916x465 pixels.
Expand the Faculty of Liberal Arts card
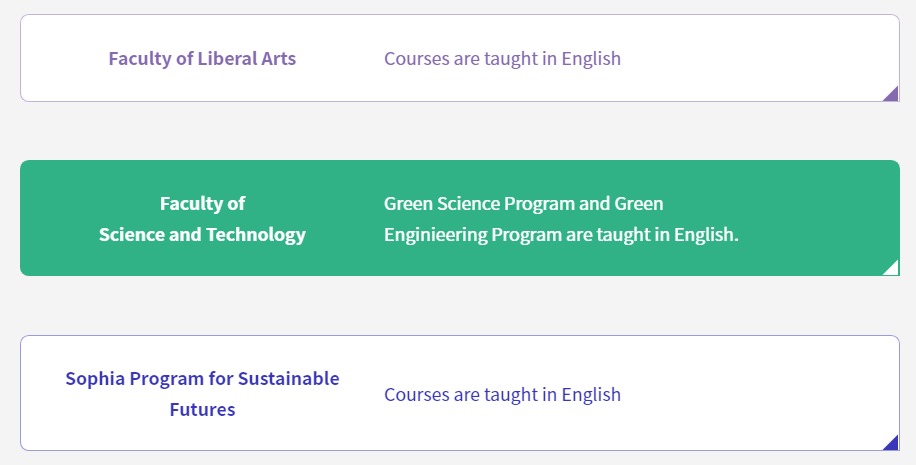click(x=460, y=58)
